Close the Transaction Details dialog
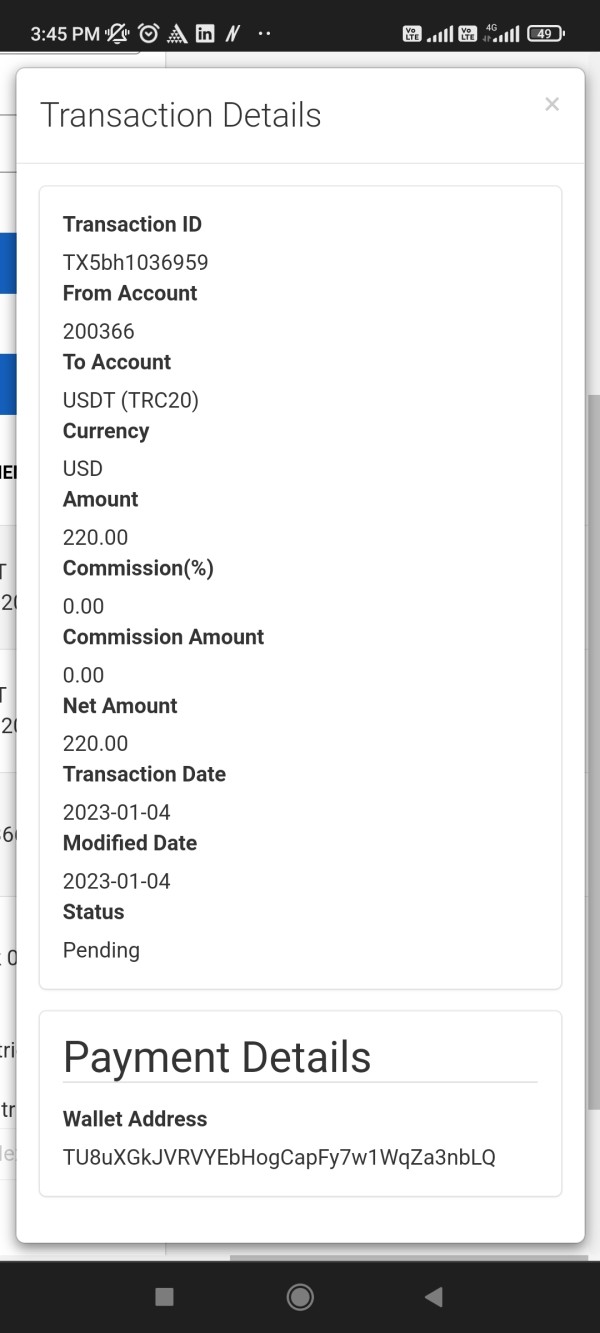The image size is (600, 1333). pos(551,104)
